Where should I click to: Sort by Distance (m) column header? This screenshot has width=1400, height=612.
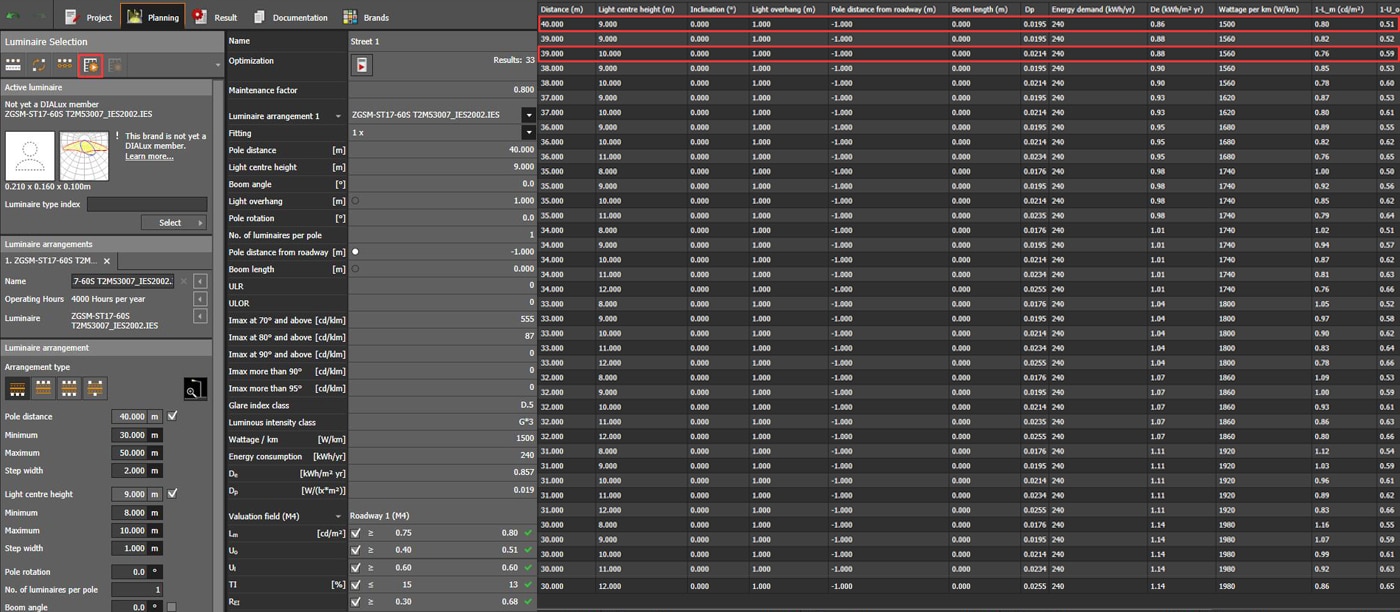click(x=567, y=9)
